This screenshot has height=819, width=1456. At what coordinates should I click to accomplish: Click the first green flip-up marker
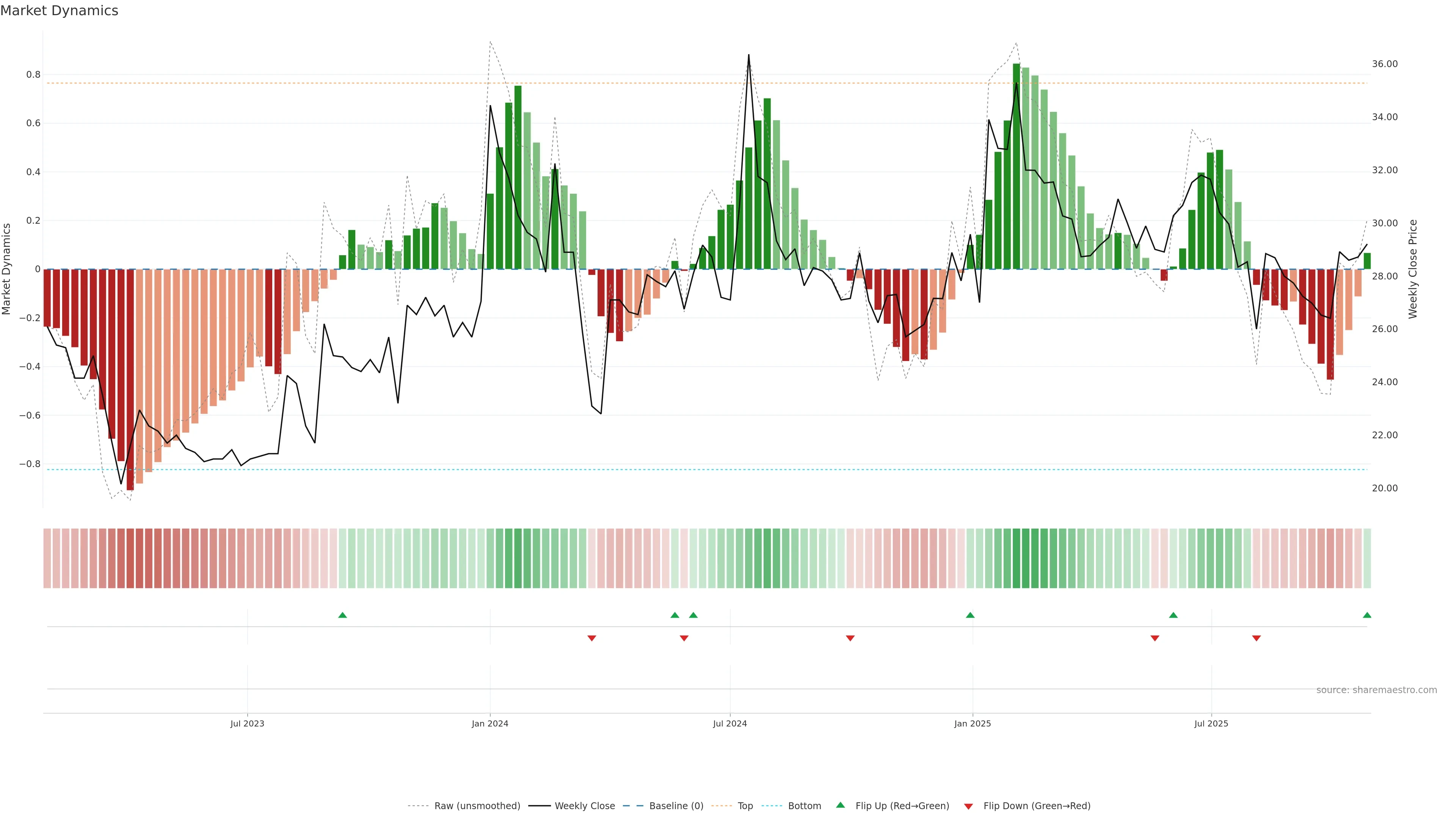coord(342,615)
